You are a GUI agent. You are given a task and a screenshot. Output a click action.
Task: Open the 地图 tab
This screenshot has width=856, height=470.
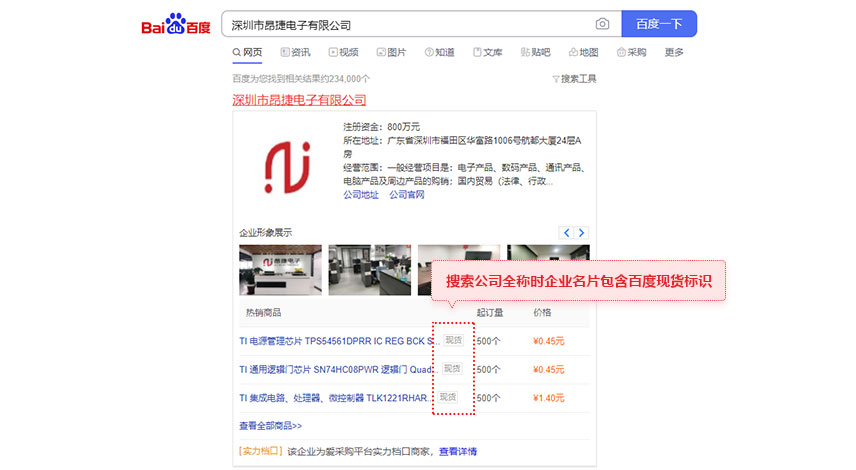pos(582,52)
